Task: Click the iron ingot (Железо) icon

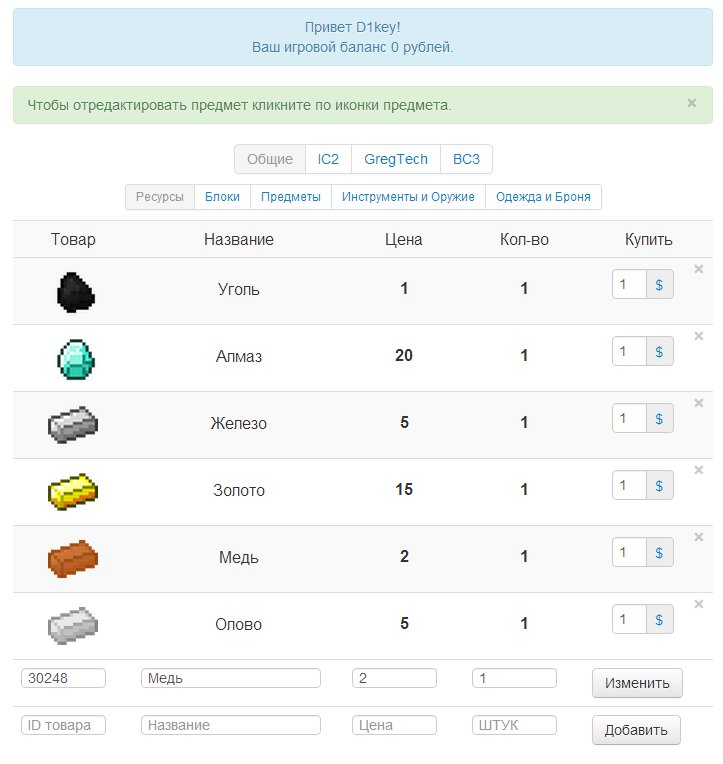Action: tap(73, 425)
